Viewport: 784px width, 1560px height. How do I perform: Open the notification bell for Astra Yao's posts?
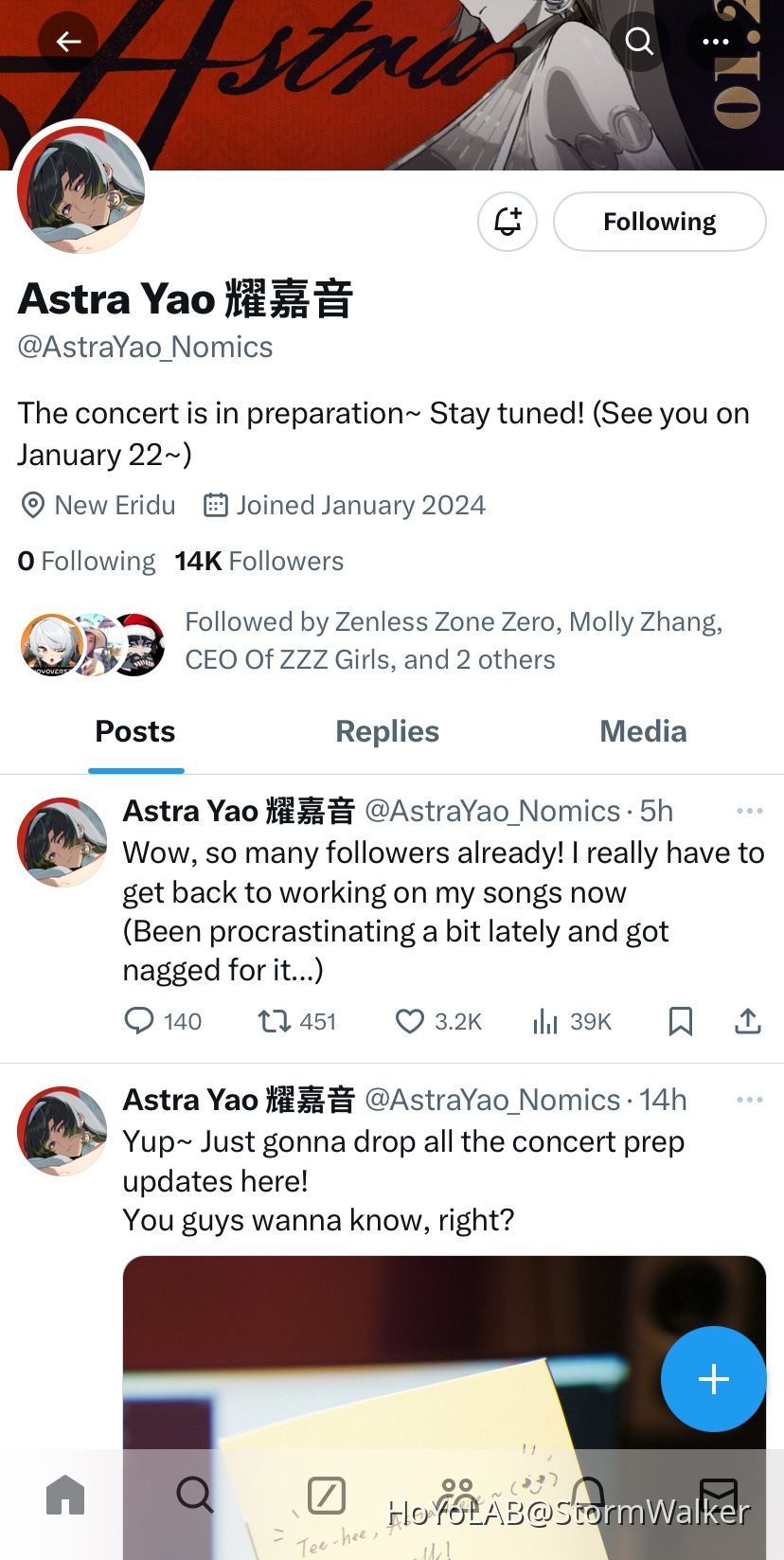(508, 221)
